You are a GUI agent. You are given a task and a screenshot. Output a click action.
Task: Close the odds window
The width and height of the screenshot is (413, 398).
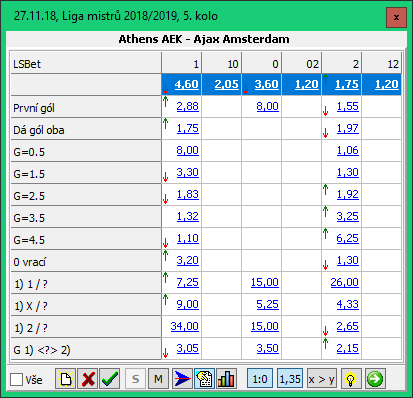(396, 17)
